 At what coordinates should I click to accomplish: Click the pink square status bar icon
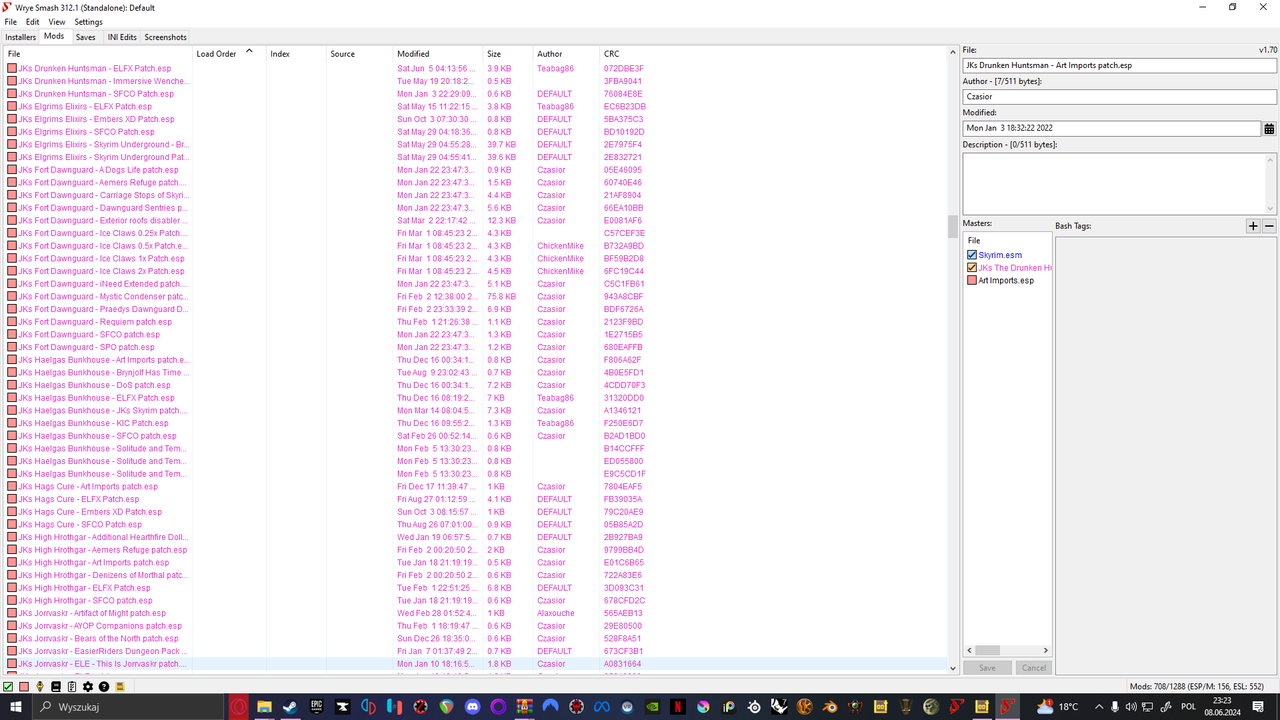[24, 686]
